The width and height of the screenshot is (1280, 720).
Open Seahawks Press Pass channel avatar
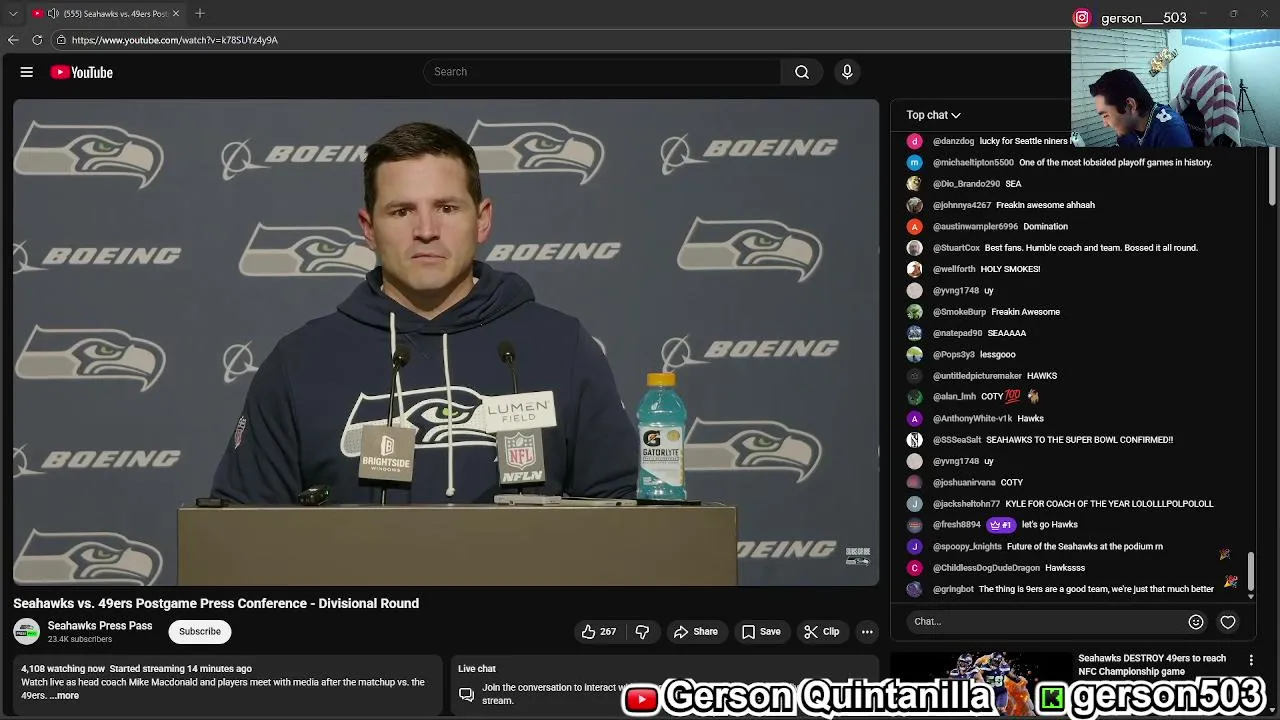[27, 632]
